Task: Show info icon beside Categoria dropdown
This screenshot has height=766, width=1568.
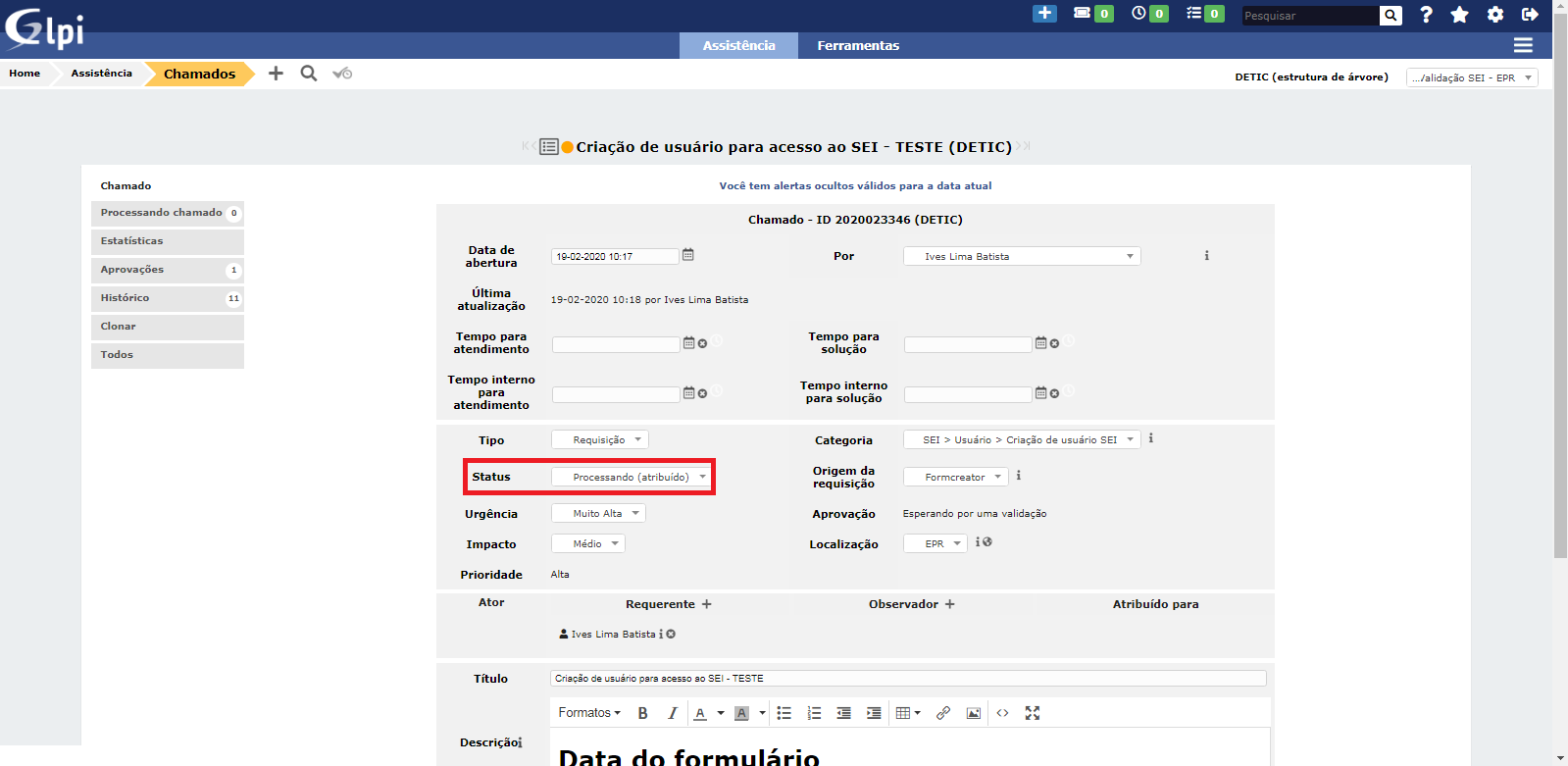Action: click(1151, 438)
